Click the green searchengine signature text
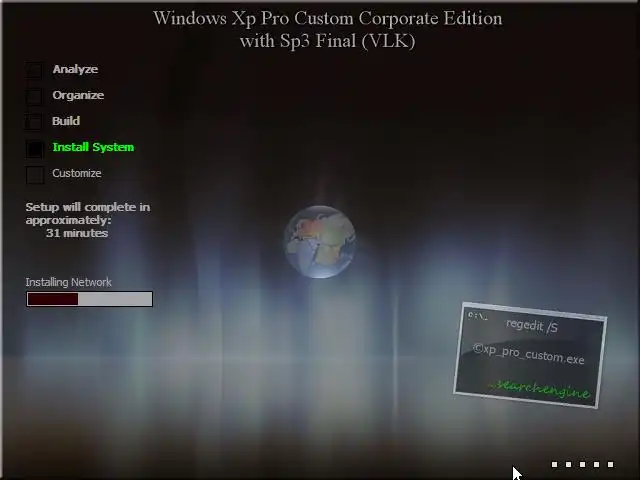This screenshot has height=480, width=640. [540, 389]
